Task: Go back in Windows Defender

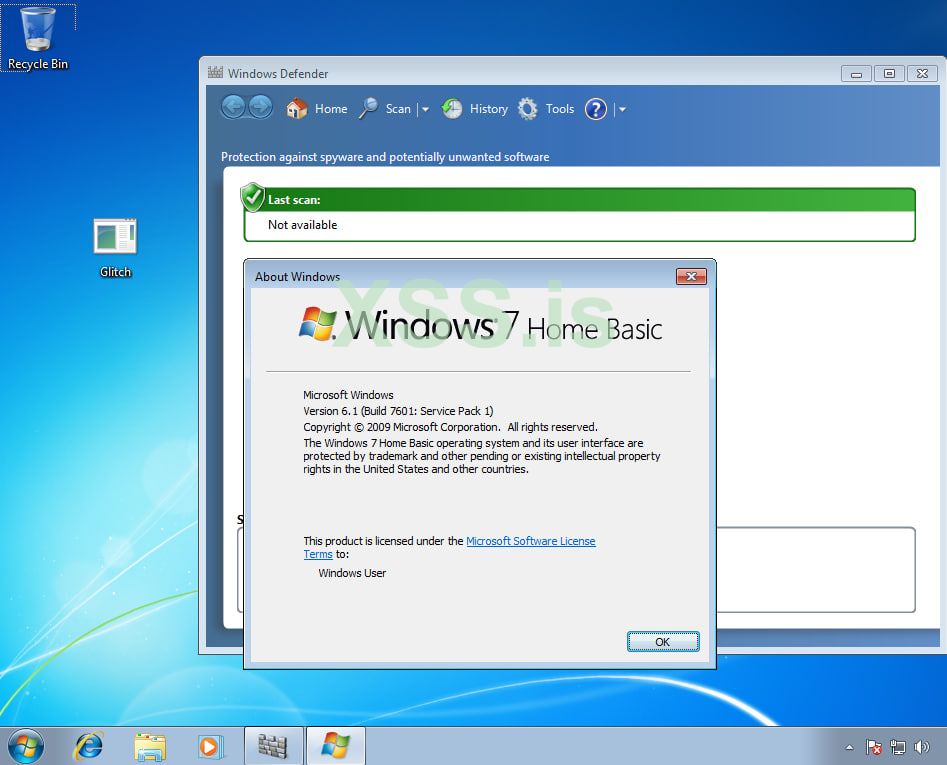Action: tap(234, 108)
